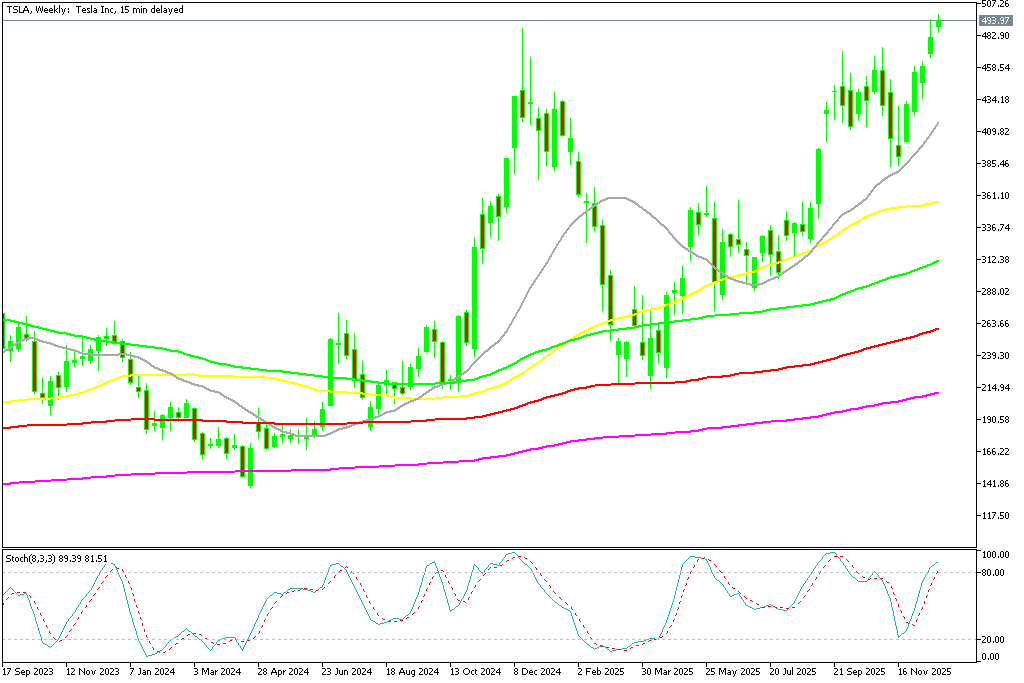Viewport: 1024px width, 683px height.
Task: Click the TSLA Weekly chart title text
Action: 95,8
